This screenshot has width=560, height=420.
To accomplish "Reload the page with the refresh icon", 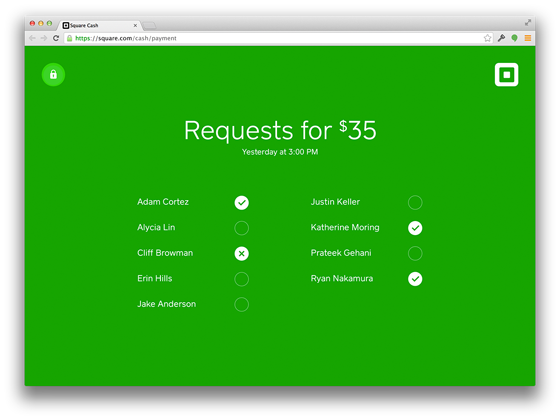I will point(56,38).
